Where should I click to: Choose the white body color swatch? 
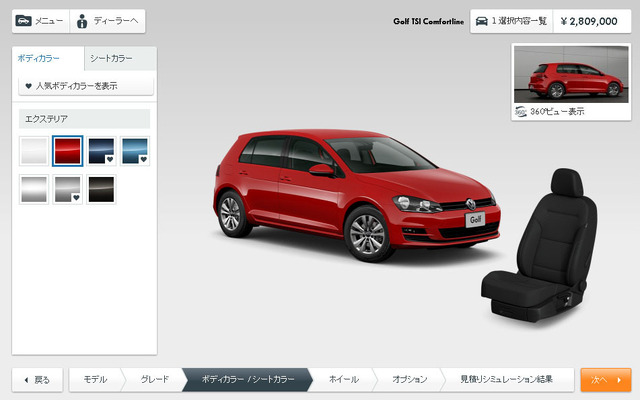point(34,151)
